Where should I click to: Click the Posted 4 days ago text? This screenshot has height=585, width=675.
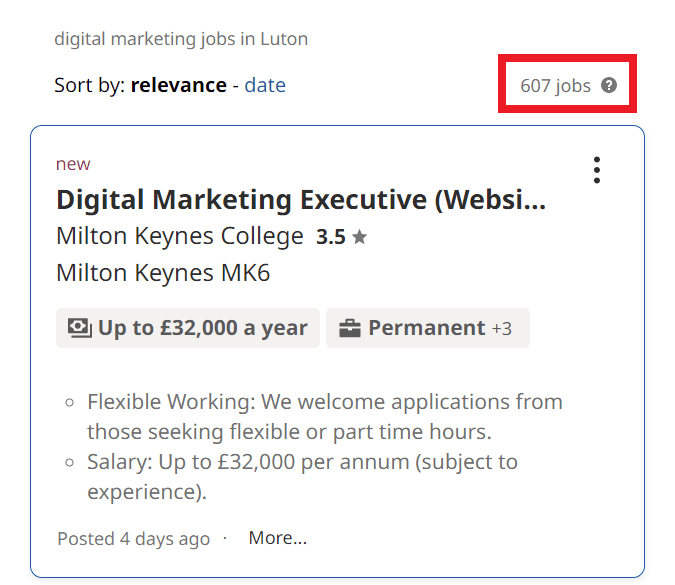[133, 539]
